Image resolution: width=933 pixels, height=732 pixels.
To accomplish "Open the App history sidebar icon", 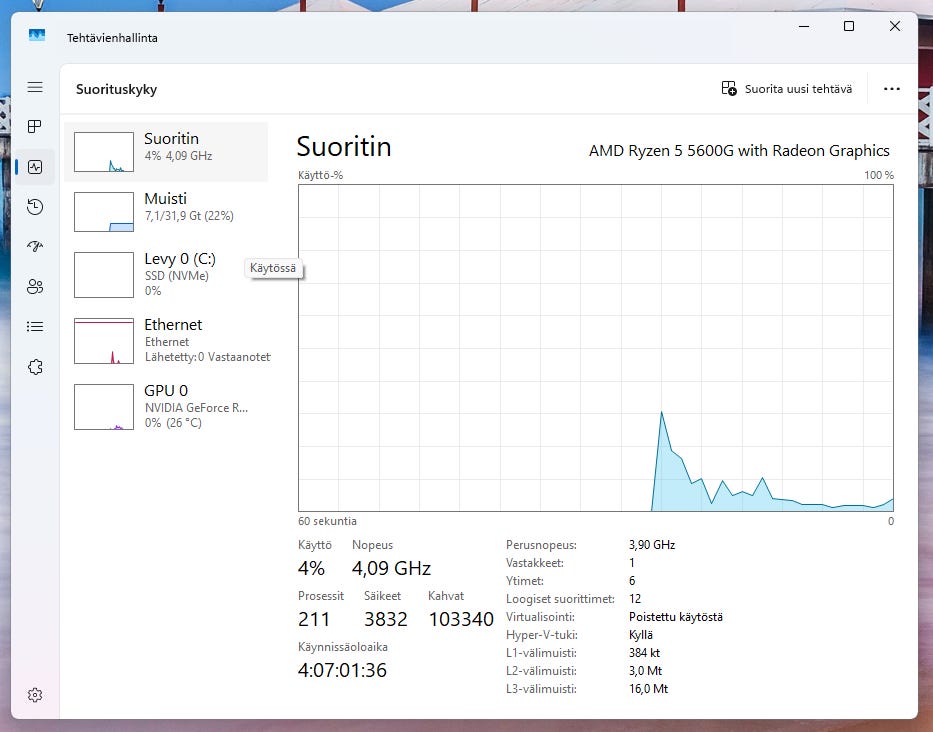I will 35,207.
